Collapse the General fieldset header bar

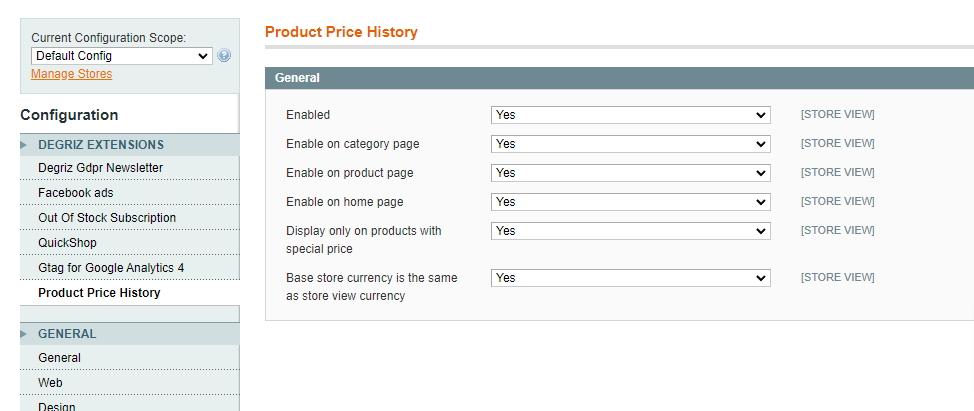tap(618, 78)
